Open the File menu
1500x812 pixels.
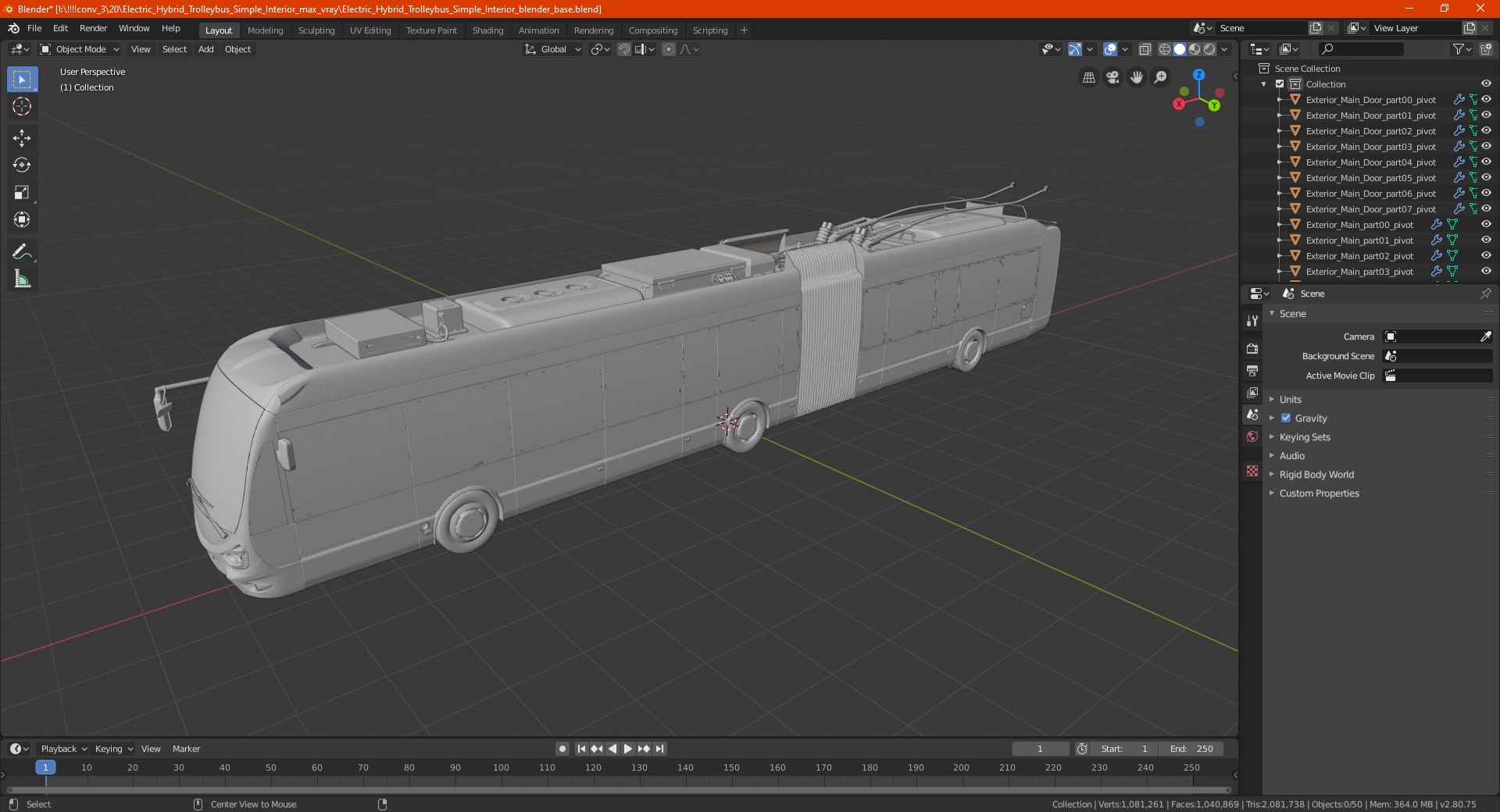(x=34, y=28)
